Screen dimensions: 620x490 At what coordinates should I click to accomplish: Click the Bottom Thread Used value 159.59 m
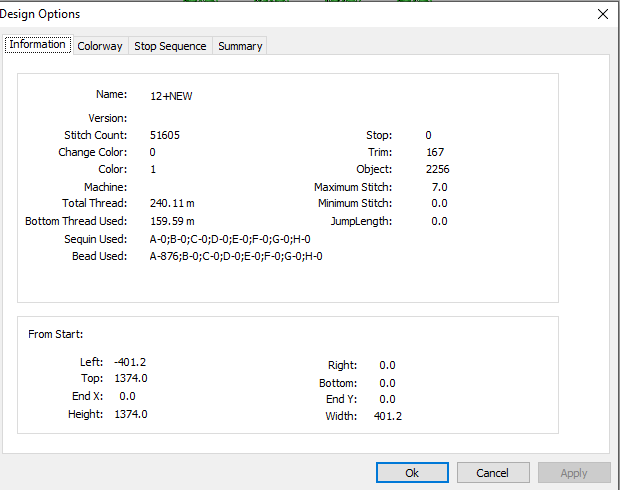pyautogui.click(x=172, y=221)
